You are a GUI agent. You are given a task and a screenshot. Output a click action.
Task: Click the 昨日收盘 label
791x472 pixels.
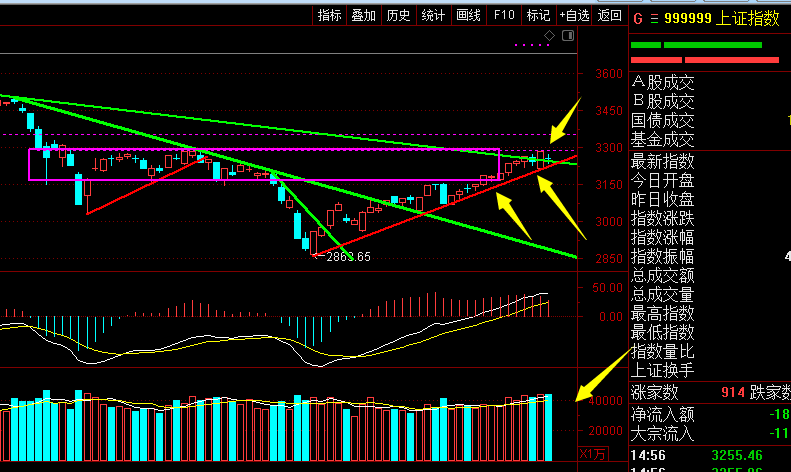[662, 199]
